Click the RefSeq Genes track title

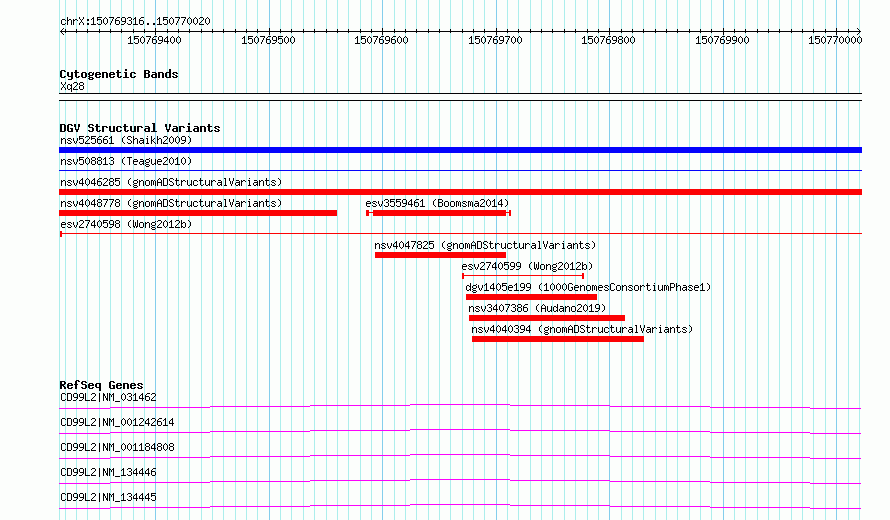point(101,385)
